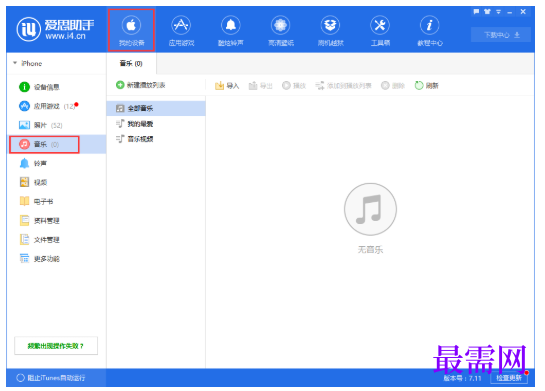Click the 检查更新 check update button
Viewport: 545px width, 391px height.
click(x=509, y=378)
